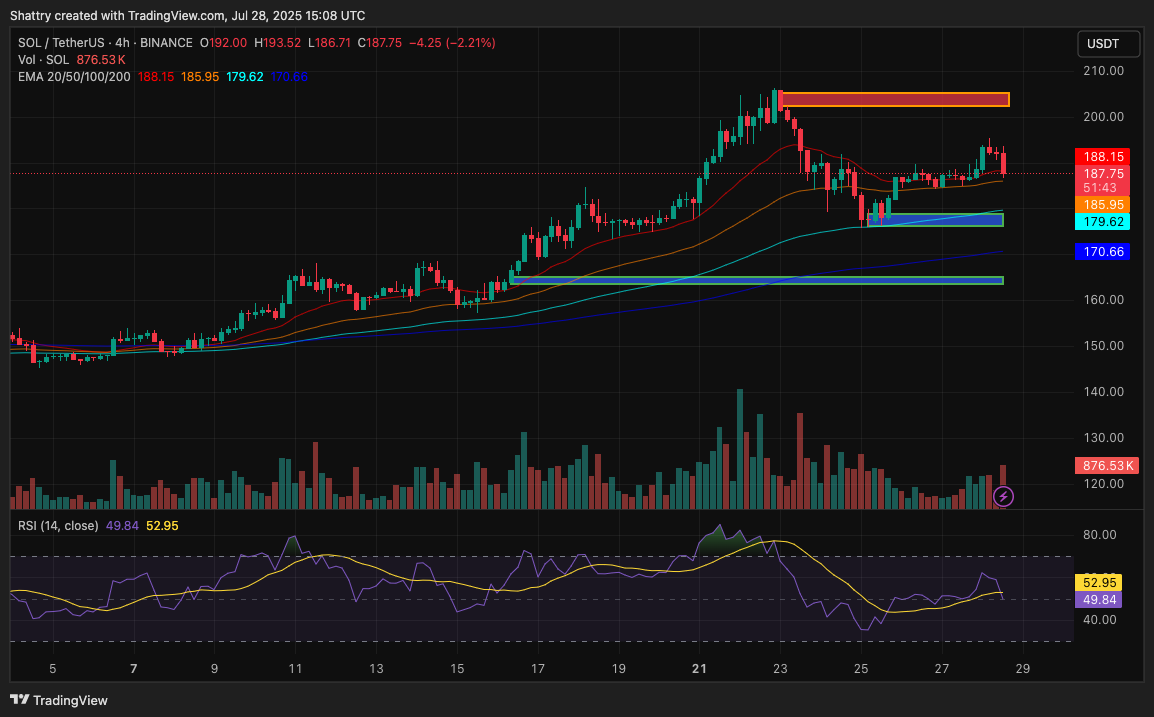1154x717 pixels.
Task: Click the bold 7 date on time axis
Action: (134, 668)
